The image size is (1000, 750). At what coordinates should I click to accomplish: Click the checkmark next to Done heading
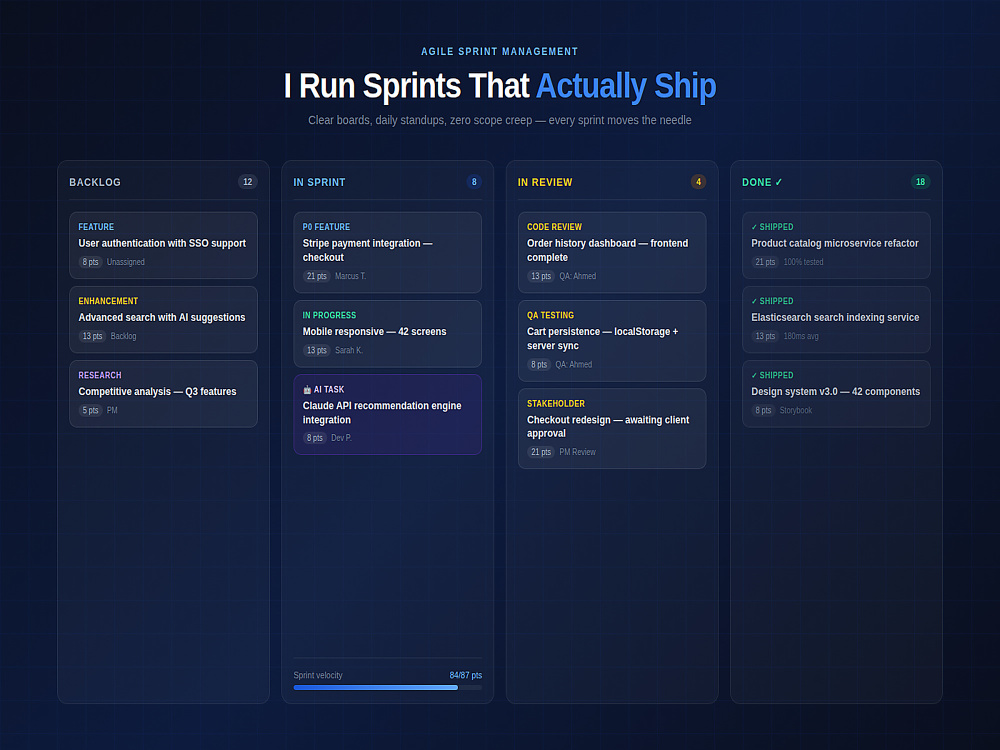(779, 182)
